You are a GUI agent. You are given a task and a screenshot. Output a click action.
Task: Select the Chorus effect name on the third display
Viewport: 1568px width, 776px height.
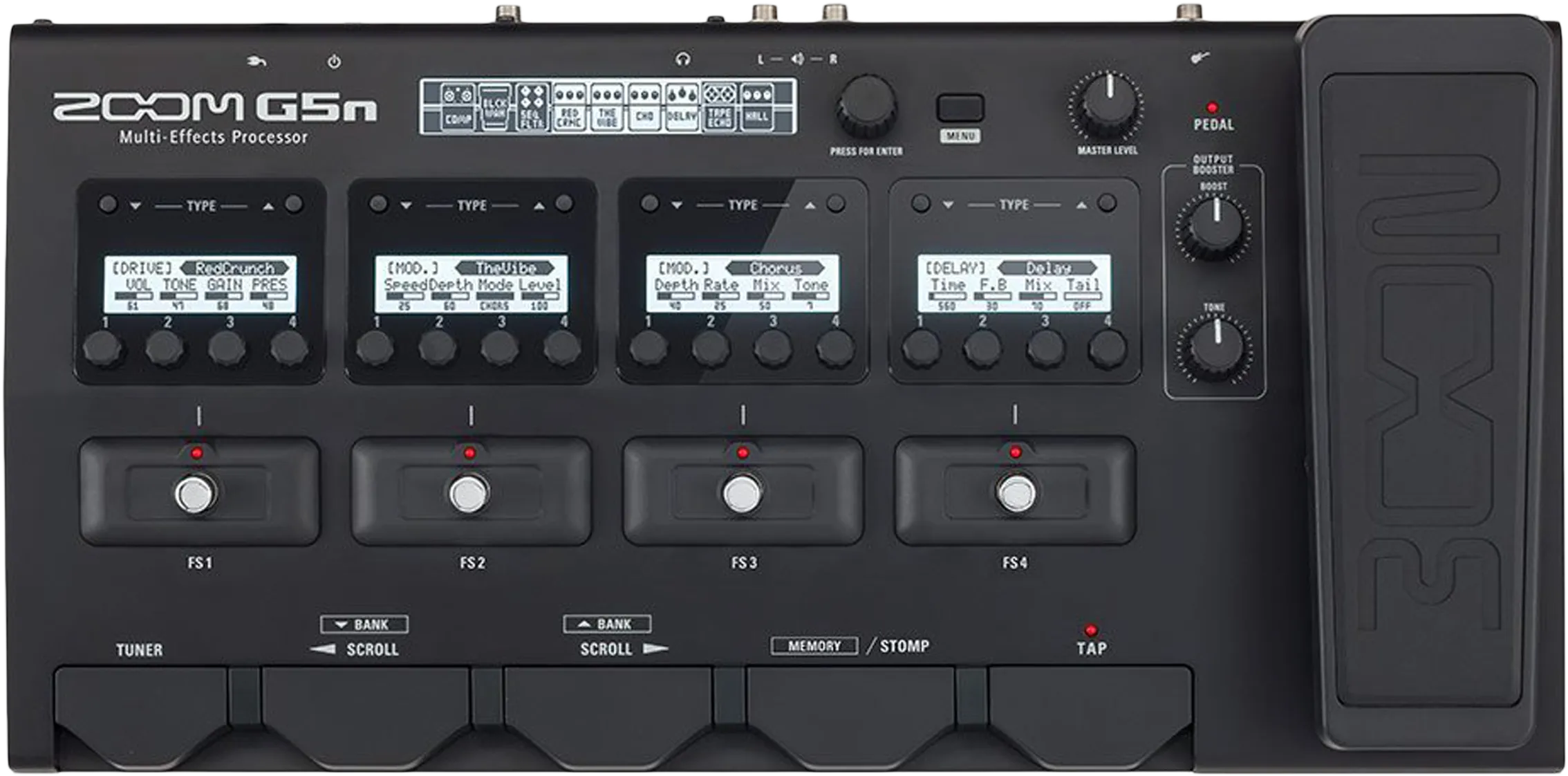click(776, 268)
